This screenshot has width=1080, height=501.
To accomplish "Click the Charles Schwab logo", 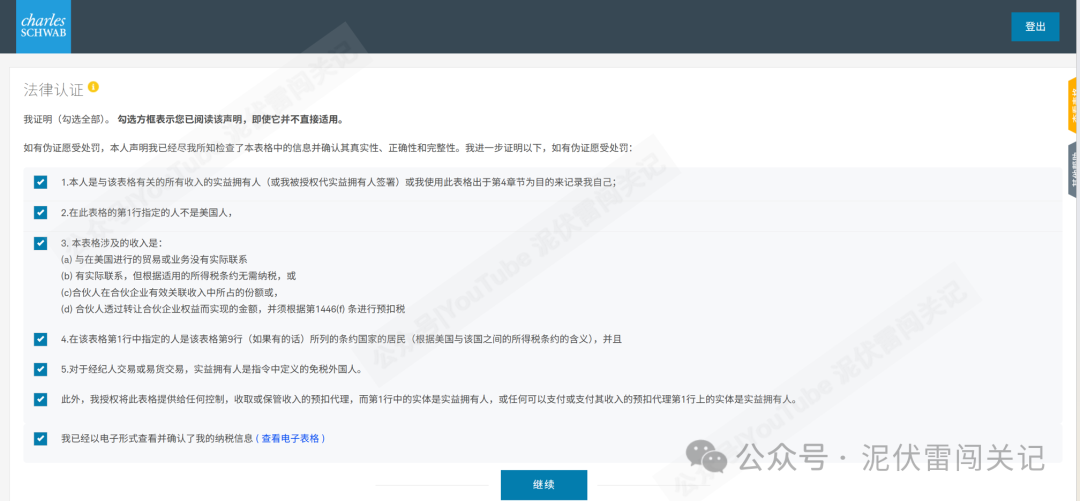I will 43,26.
